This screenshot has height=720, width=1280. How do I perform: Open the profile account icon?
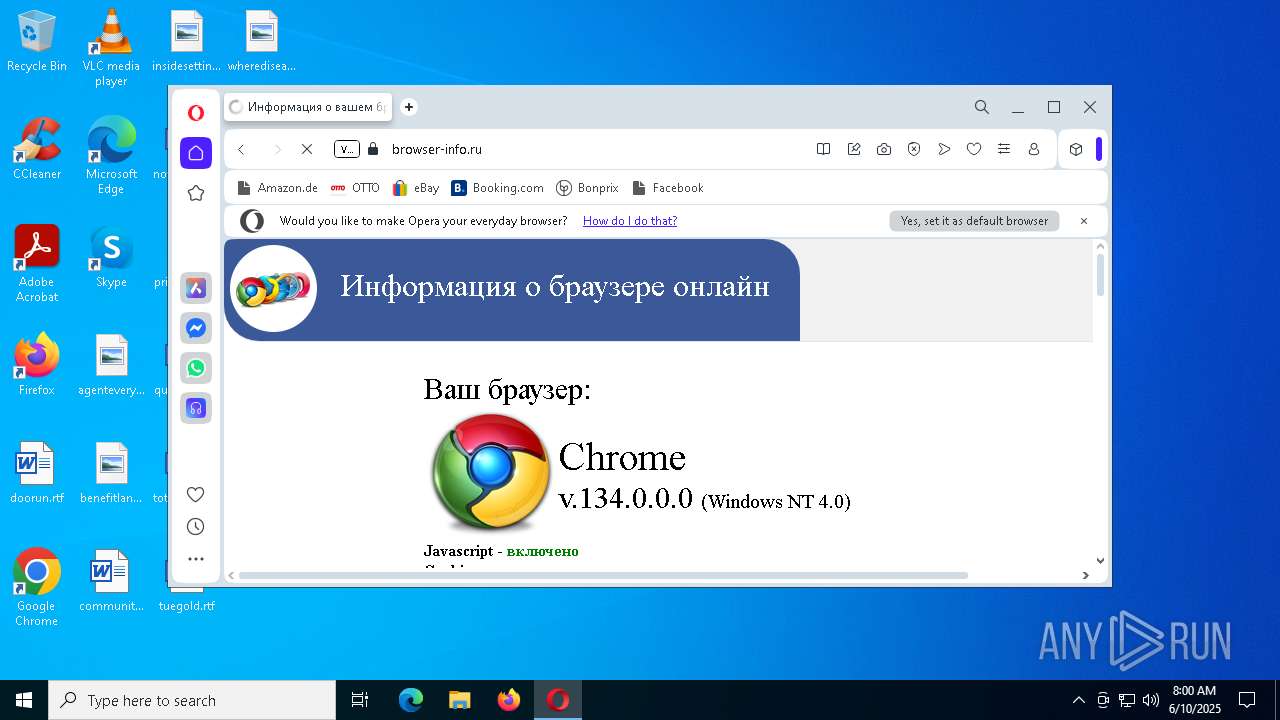1034,149
